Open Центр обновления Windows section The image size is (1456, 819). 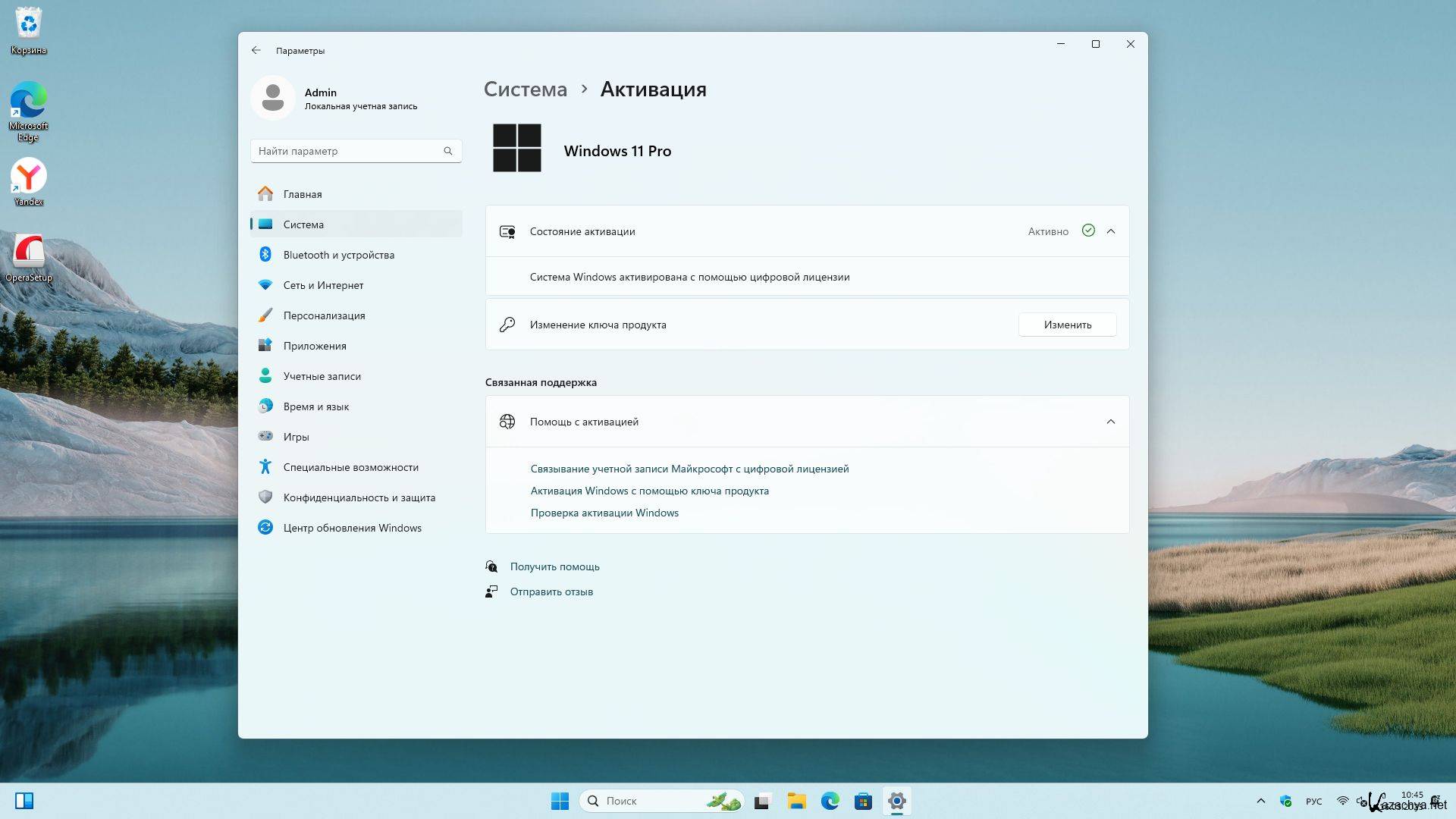click(352, 528)
